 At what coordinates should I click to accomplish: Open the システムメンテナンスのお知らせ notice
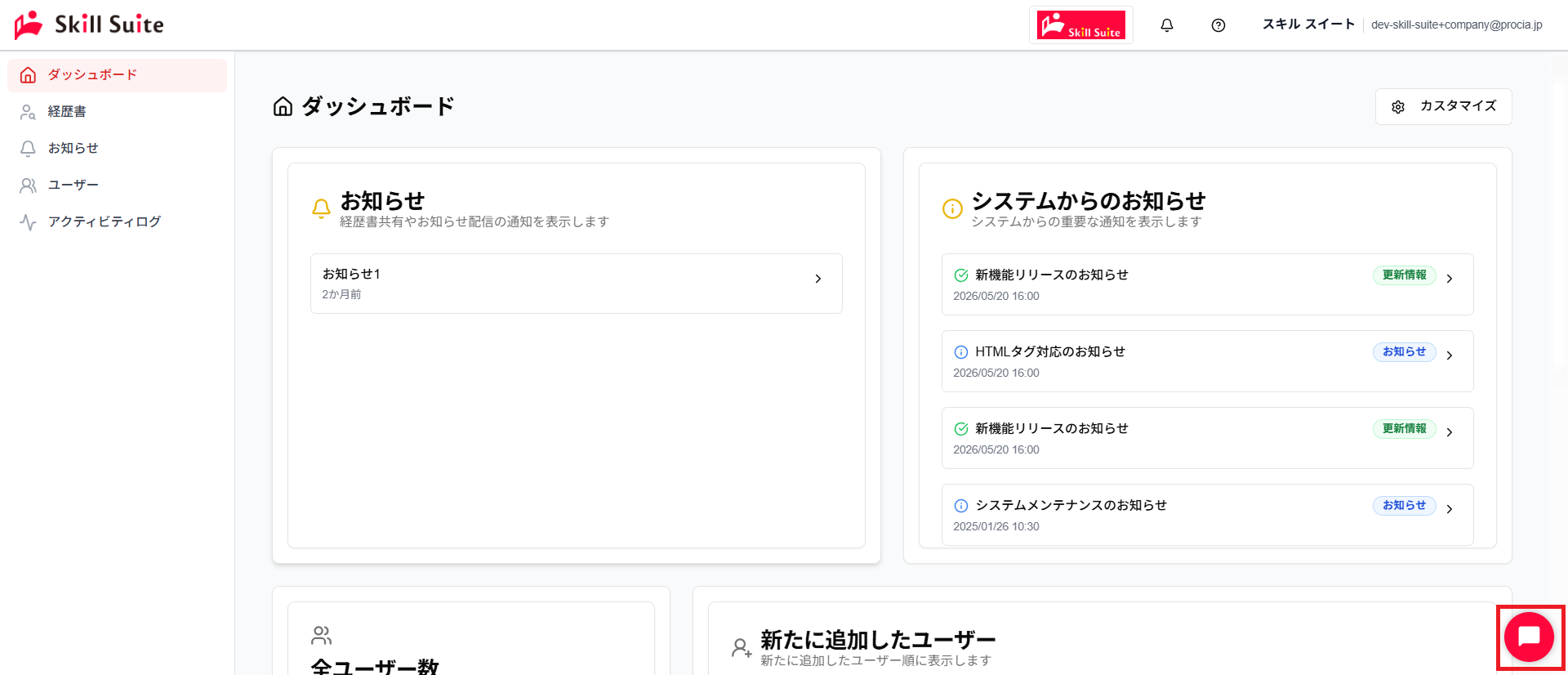coord(1207,515)
